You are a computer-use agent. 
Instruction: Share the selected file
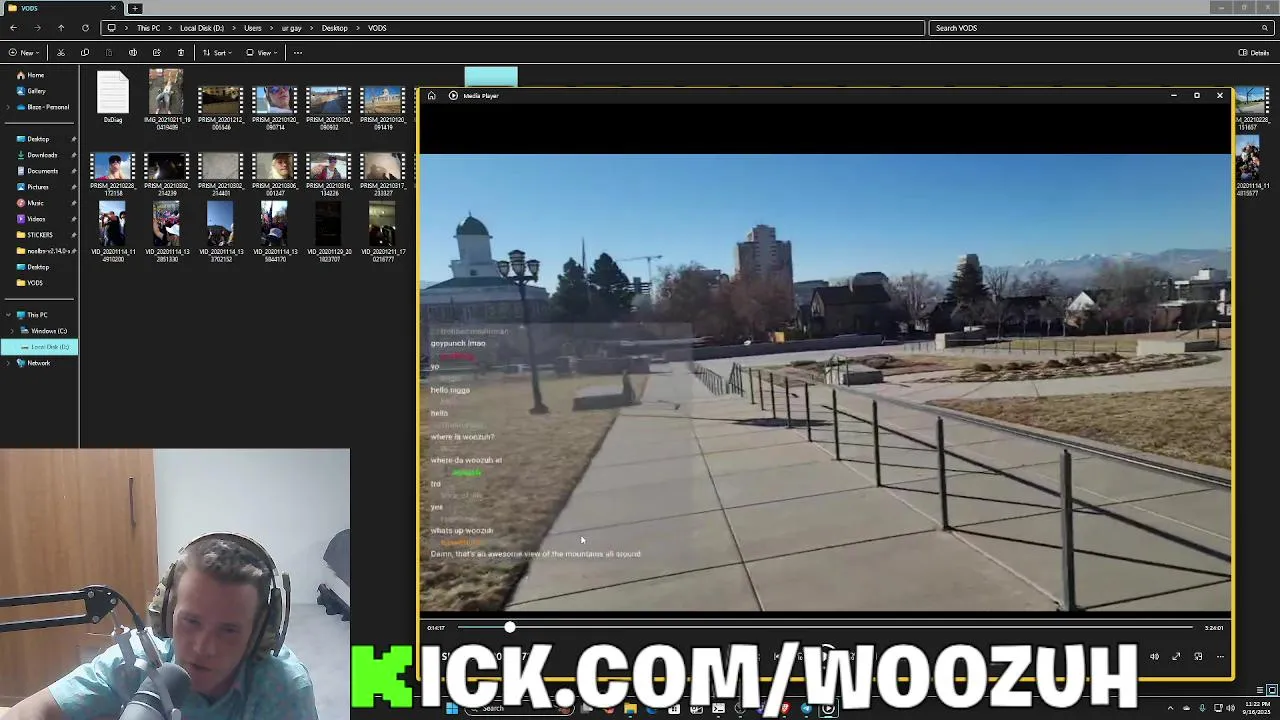click(x=156, y=53)
